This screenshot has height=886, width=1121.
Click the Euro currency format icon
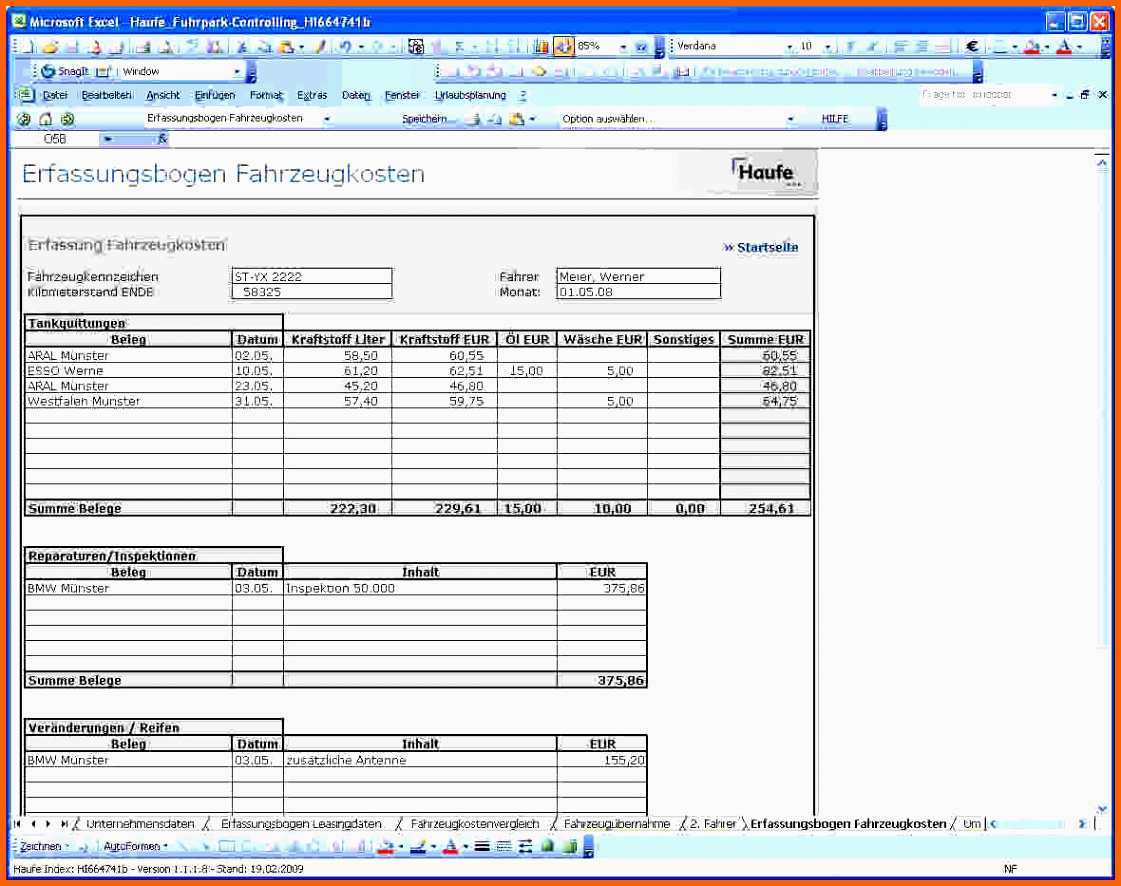pos(972,46)
